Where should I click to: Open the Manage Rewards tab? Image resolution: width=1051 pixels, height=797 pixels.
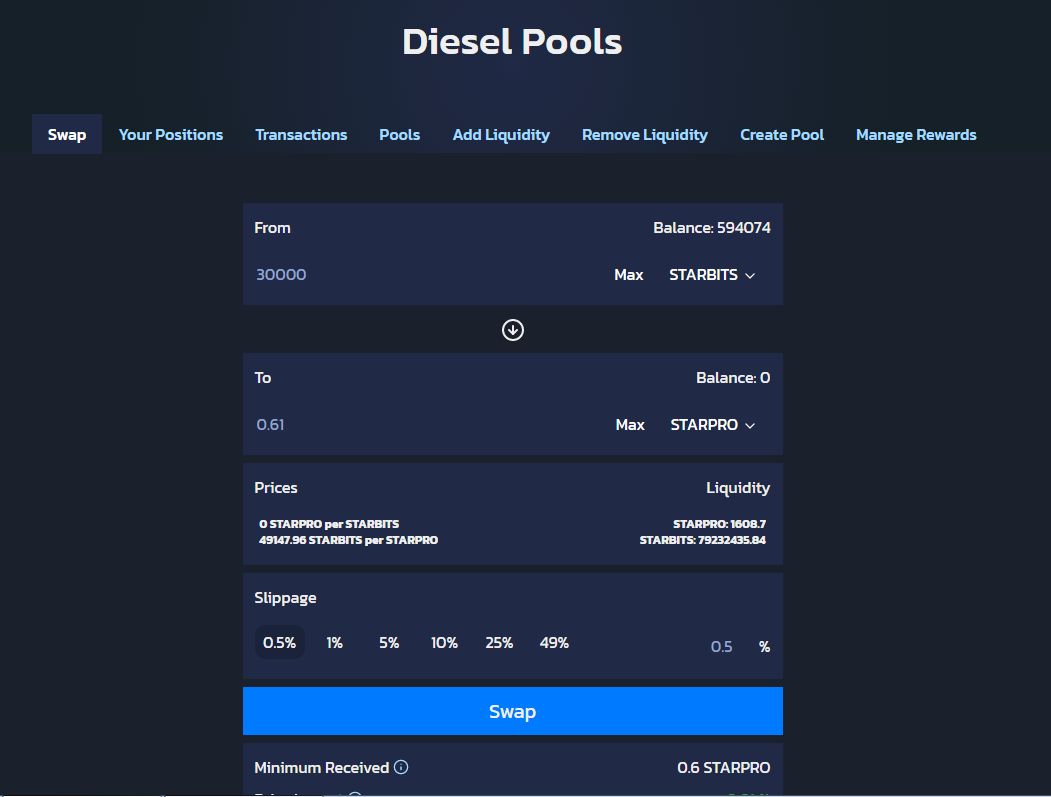click(x=916, y=135)
